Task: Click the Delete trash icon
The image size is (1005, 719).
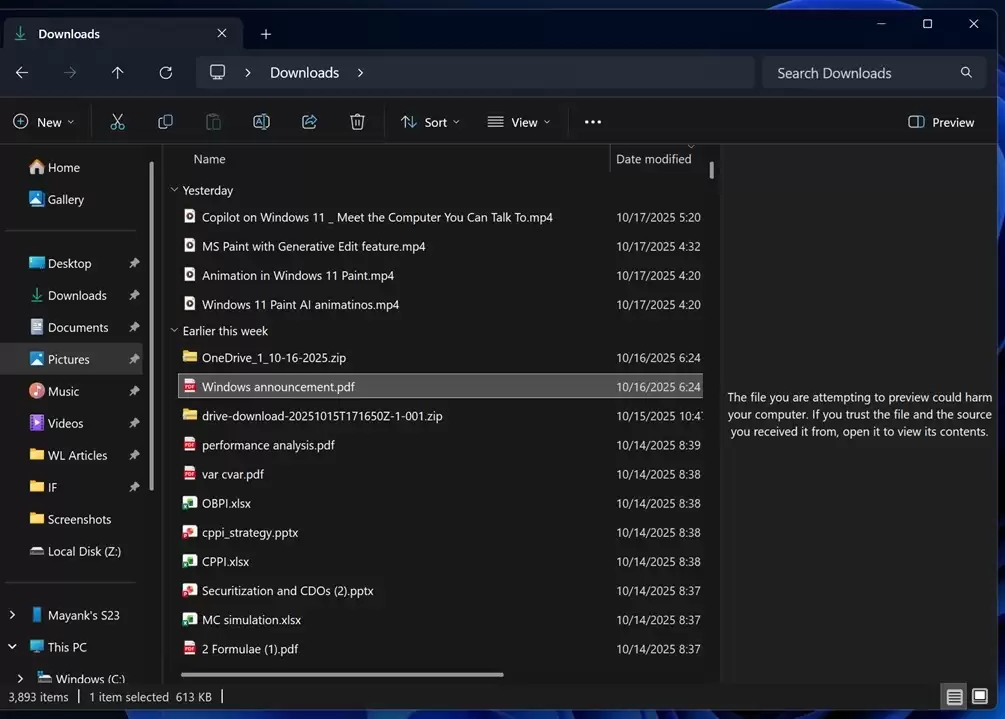Action: (x=357, y=121)
